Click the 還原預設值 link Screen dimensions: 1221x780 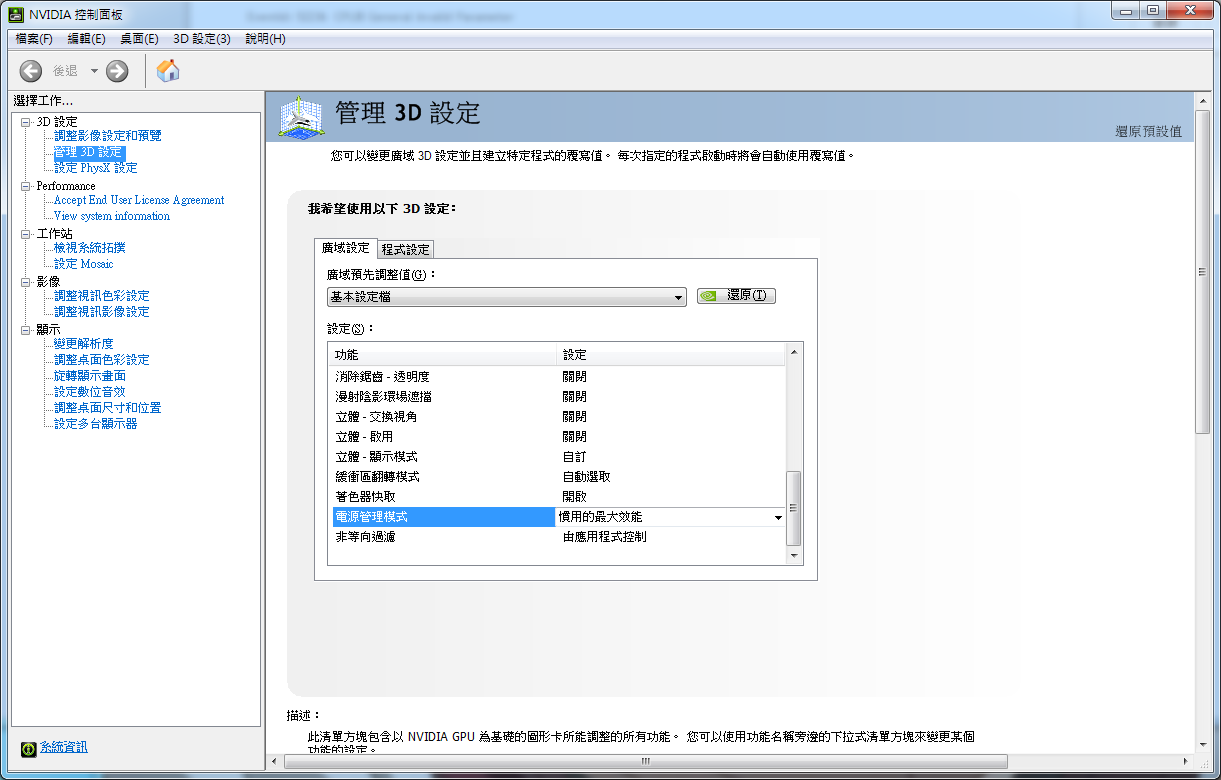click(x=1148, y=131)
